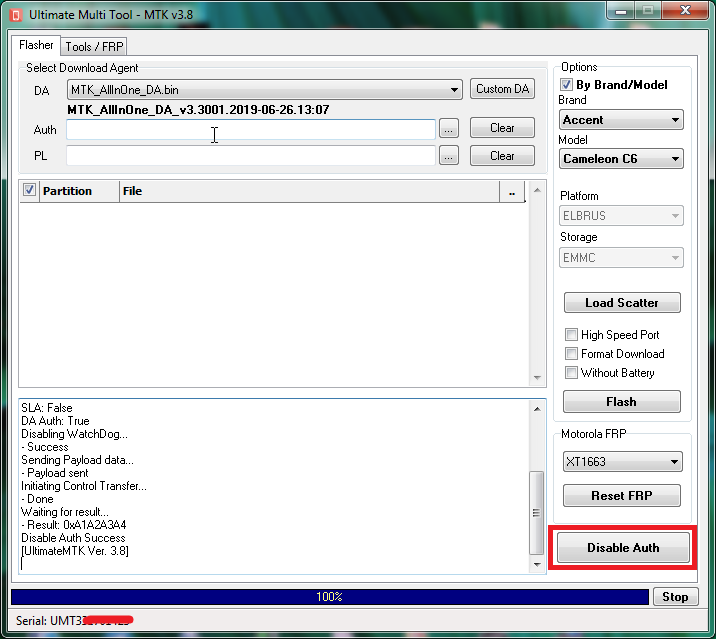Screen dimensions: 716x639
Task: Clear the PL field
Action: click(x=502, y=156)
